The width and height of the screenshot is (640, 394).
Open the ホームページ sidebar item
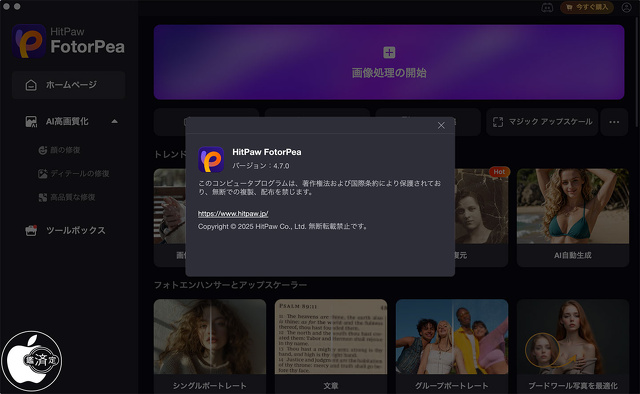pos(69,85)
